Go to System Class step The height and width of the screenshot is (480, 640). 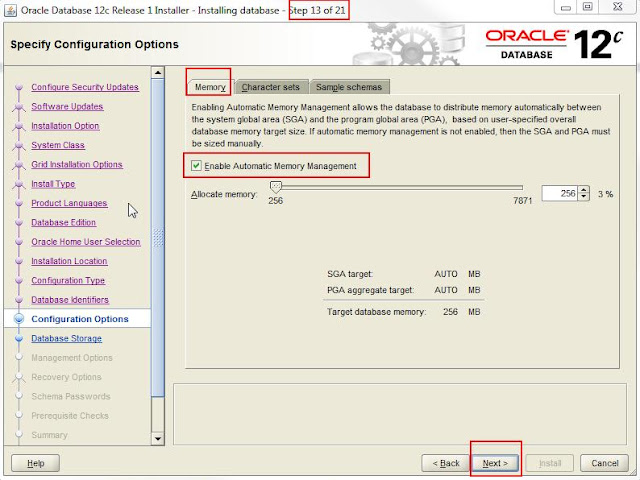tap(58, 145)
